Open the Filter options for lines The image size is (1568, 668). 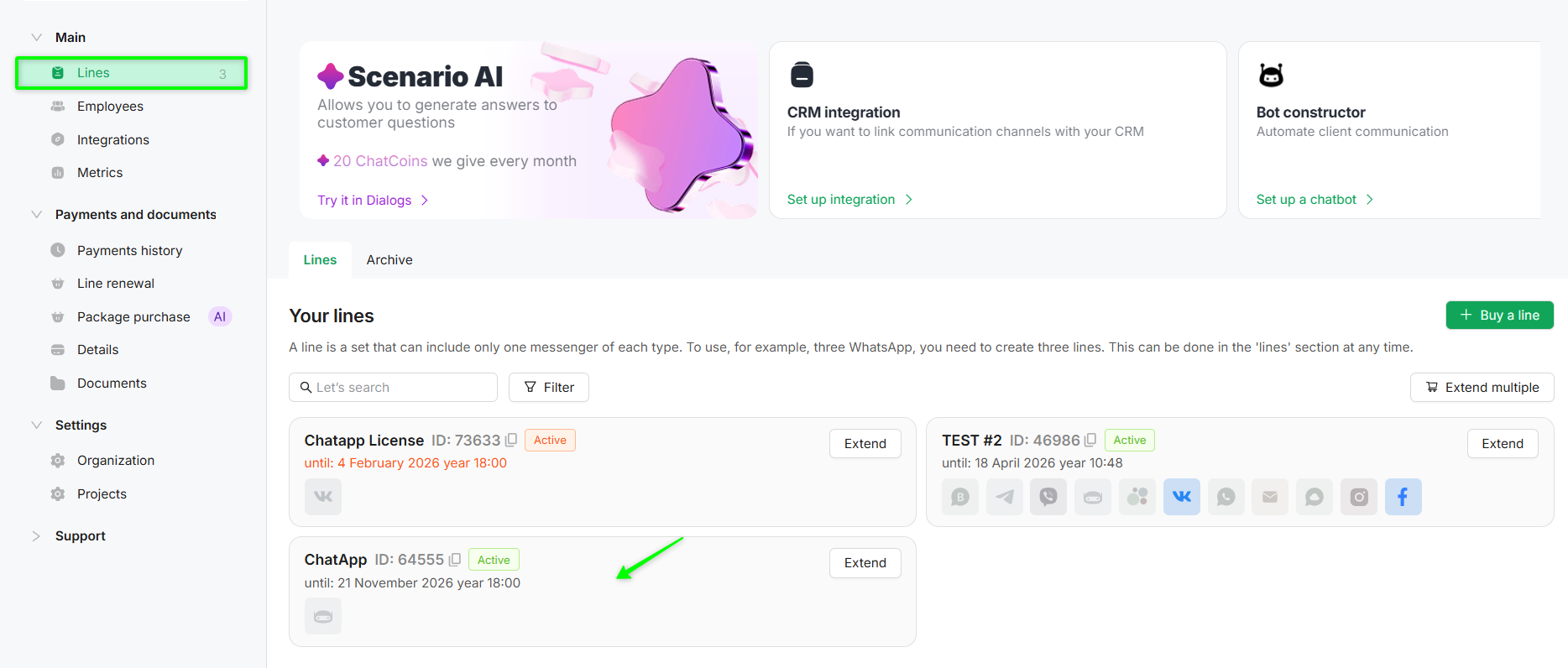[x=549, y=388]
